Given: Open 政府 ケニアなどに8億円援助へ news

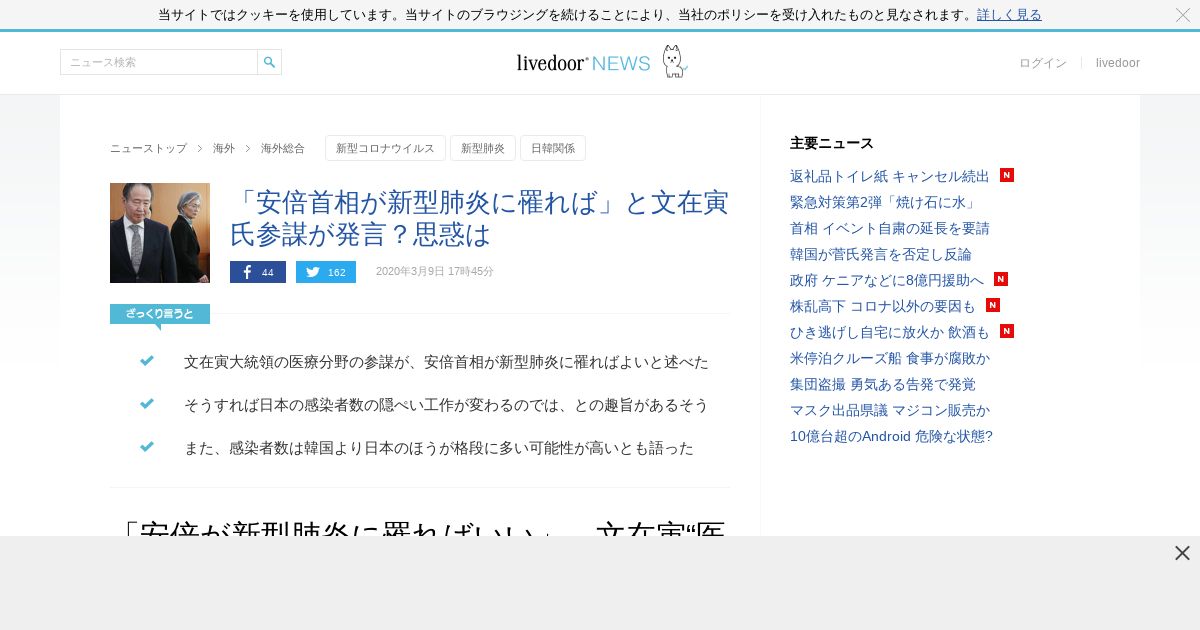Looking at the screenshot, I should click(886, 280).
